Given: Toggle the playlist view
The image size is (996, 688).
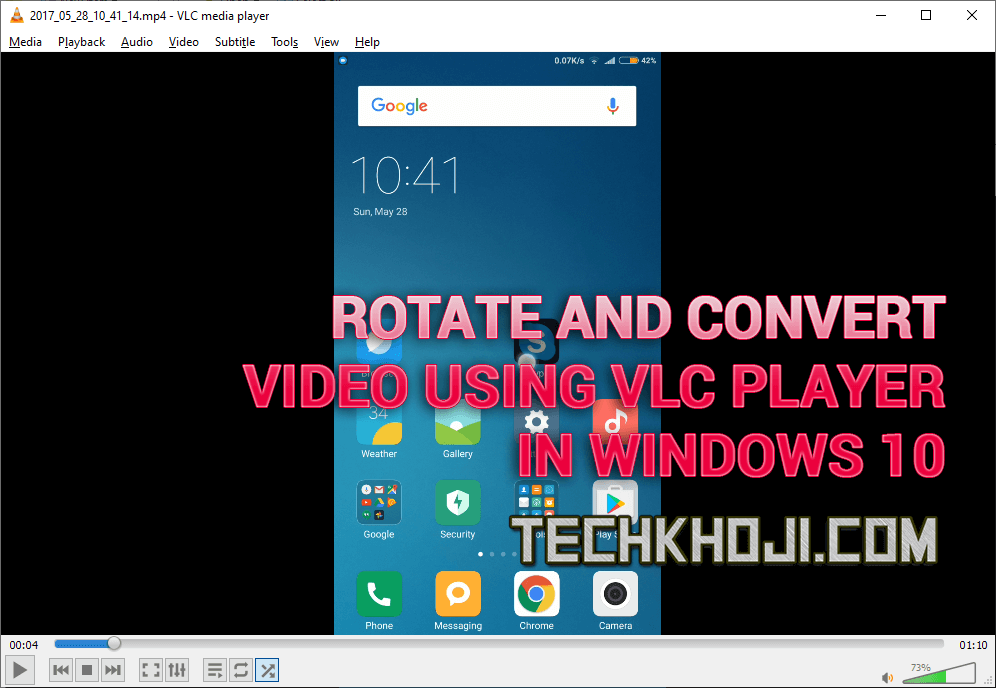Looking at the screenshot, I should [x=215, y=670].
